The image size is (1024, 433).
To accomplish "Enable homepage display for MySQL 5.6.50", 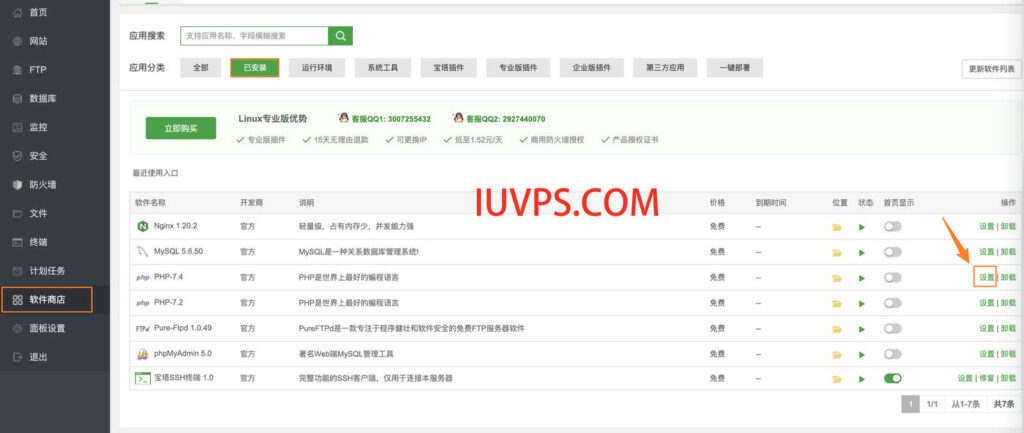I will pos(892,251).
